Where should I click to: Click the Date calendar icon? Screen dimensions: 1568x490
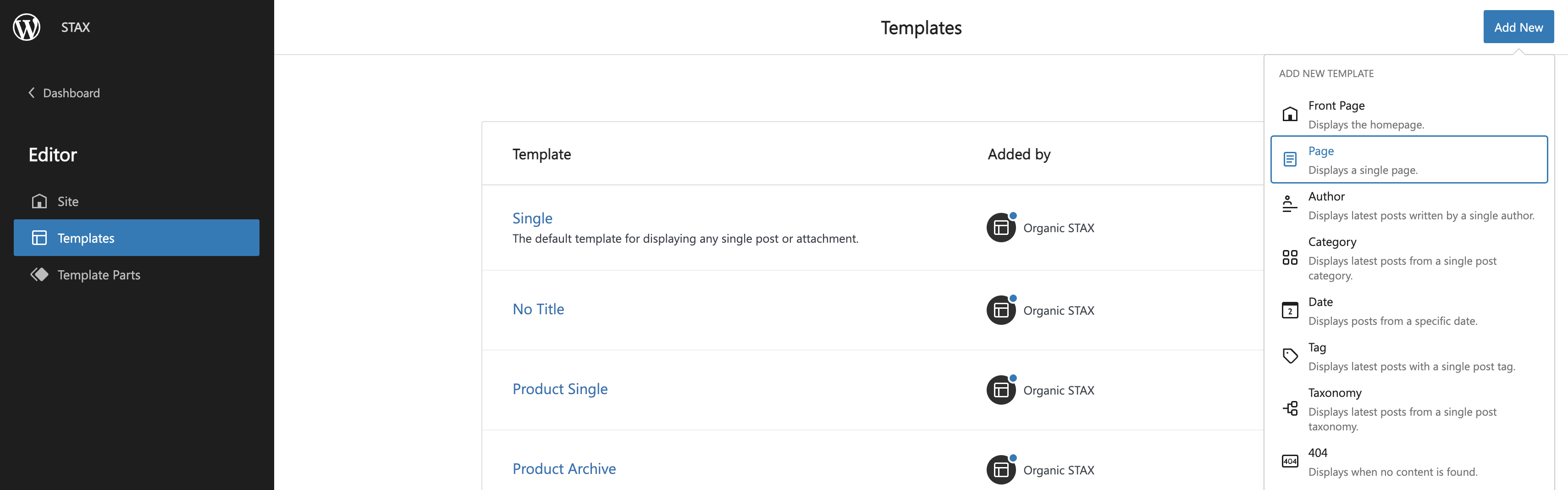(x=1289, y=310)
